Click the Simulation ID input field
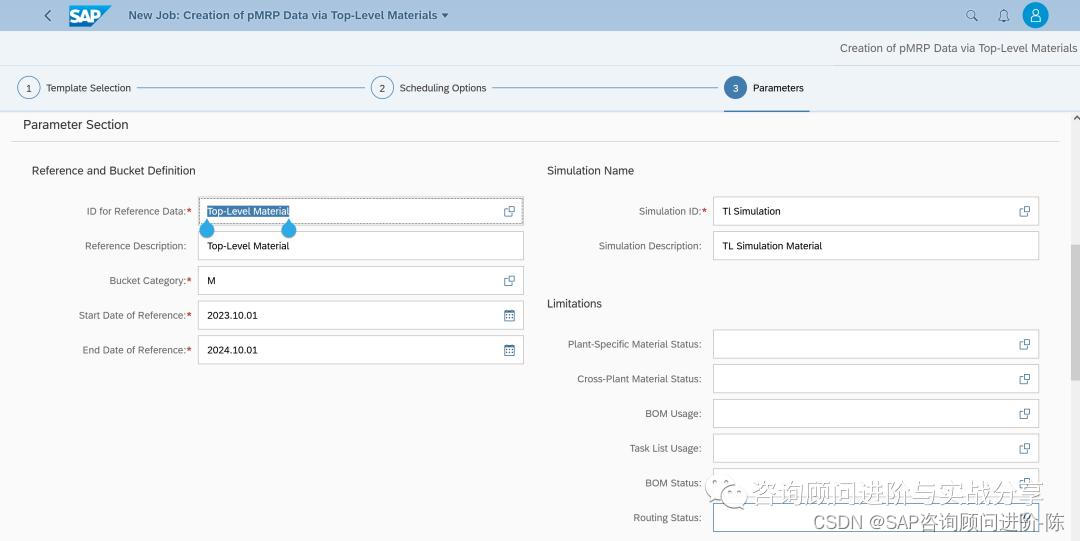The image size is (1080, 541). (875, 212)
